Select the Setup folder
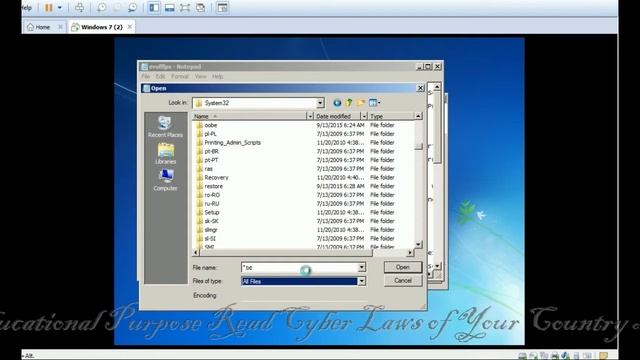The image size is (640, 360). (212, 212)
